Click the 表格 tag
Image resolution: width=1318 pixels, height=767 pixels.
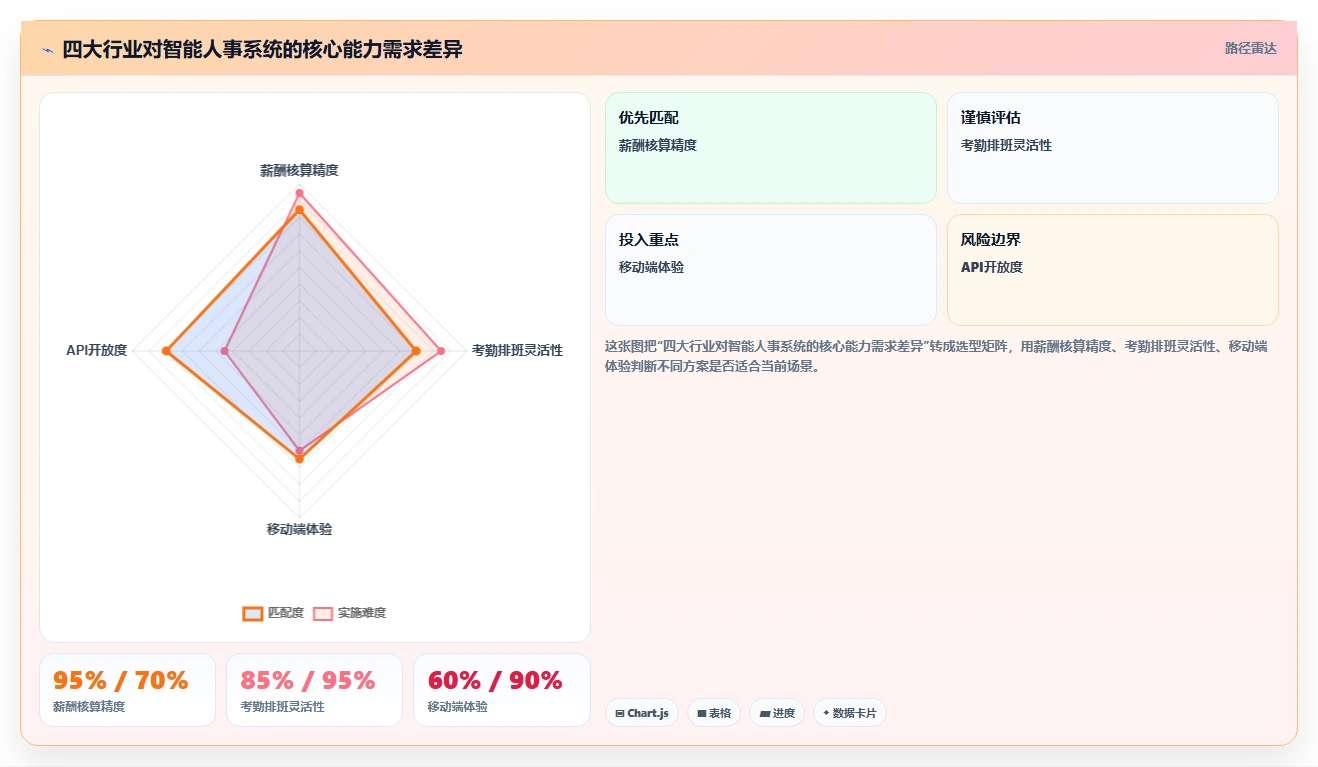click(714, 713)
